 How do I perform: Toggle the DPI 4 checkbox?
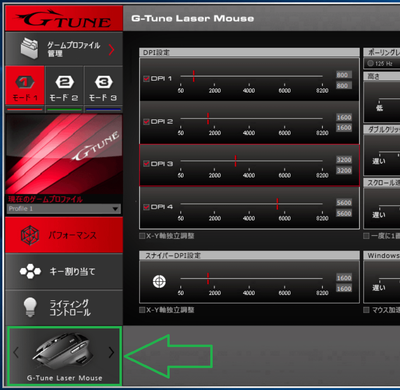[x=146, y=207]
